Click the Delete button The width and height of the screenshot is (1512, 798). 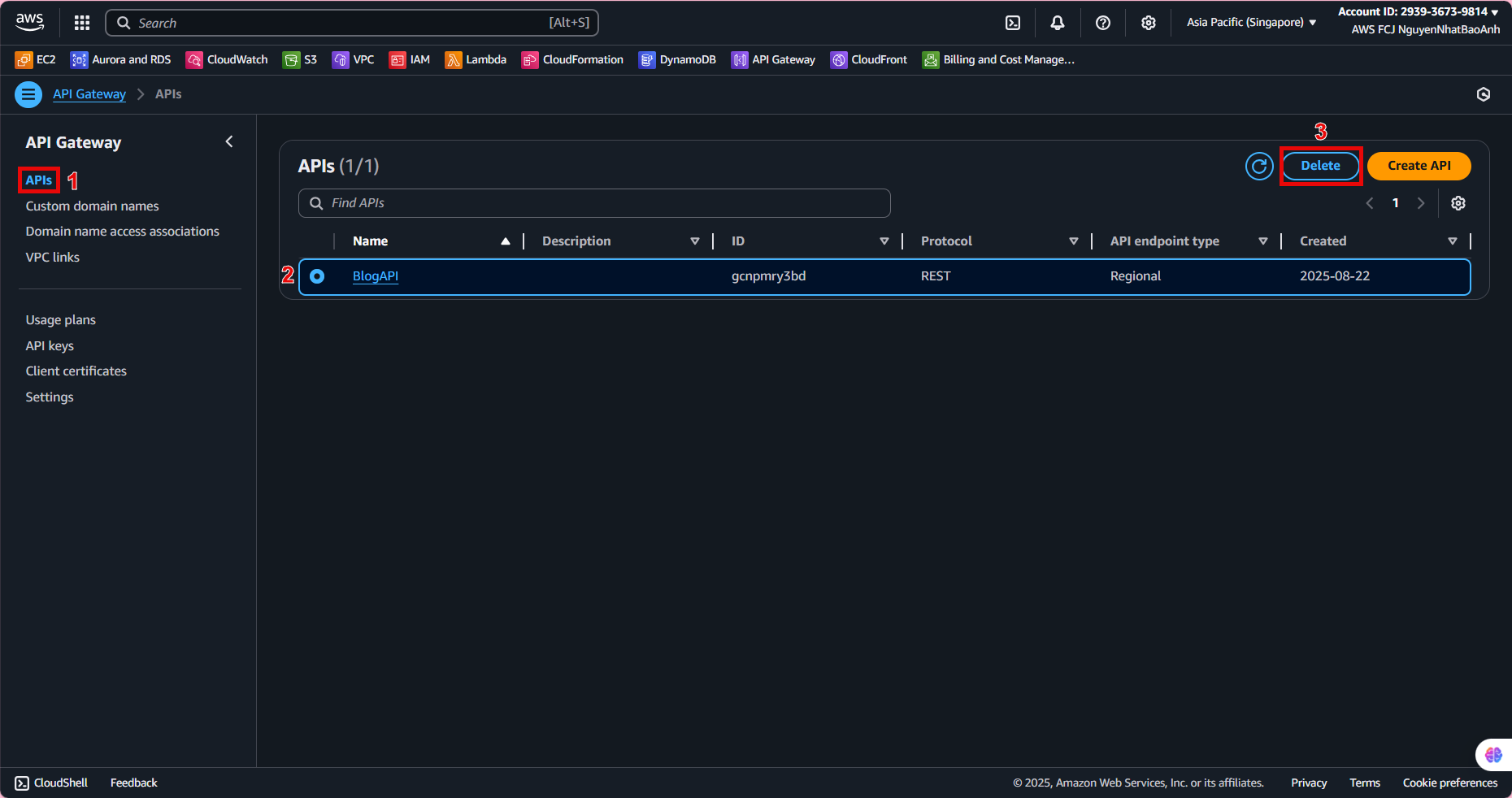click(x=1320, y=166)
